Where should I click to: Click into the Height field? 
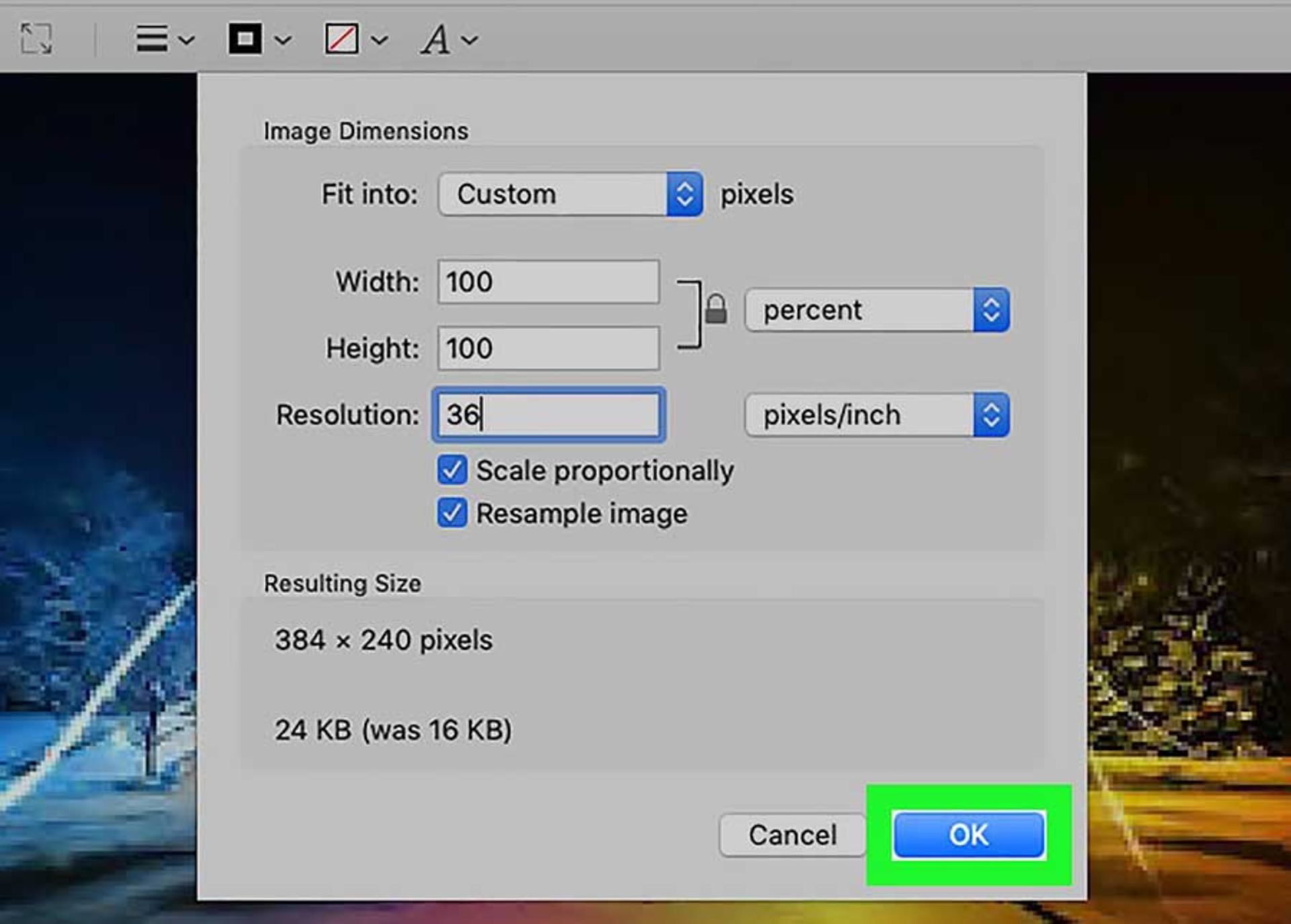pos(548,348)
